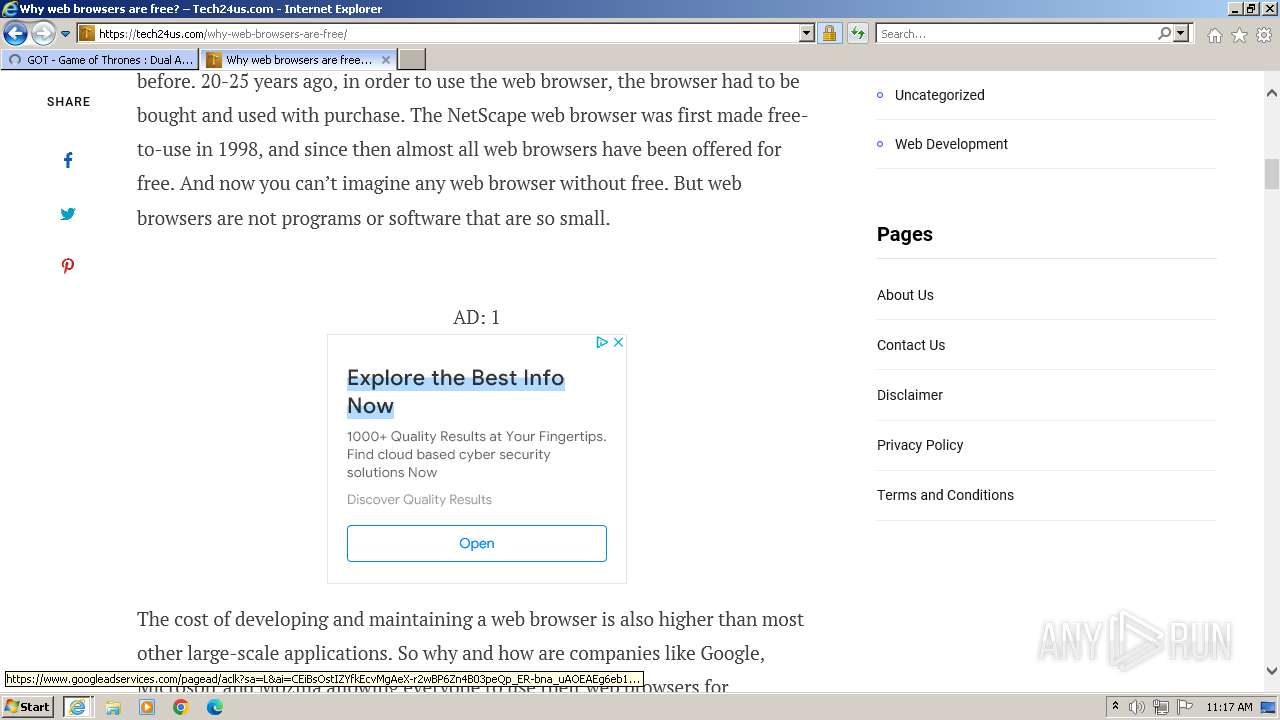Launch Edge from the taskbar
Image resolution: width=1280 pixels, height=720 pixels.
click(x=215, y=707)
